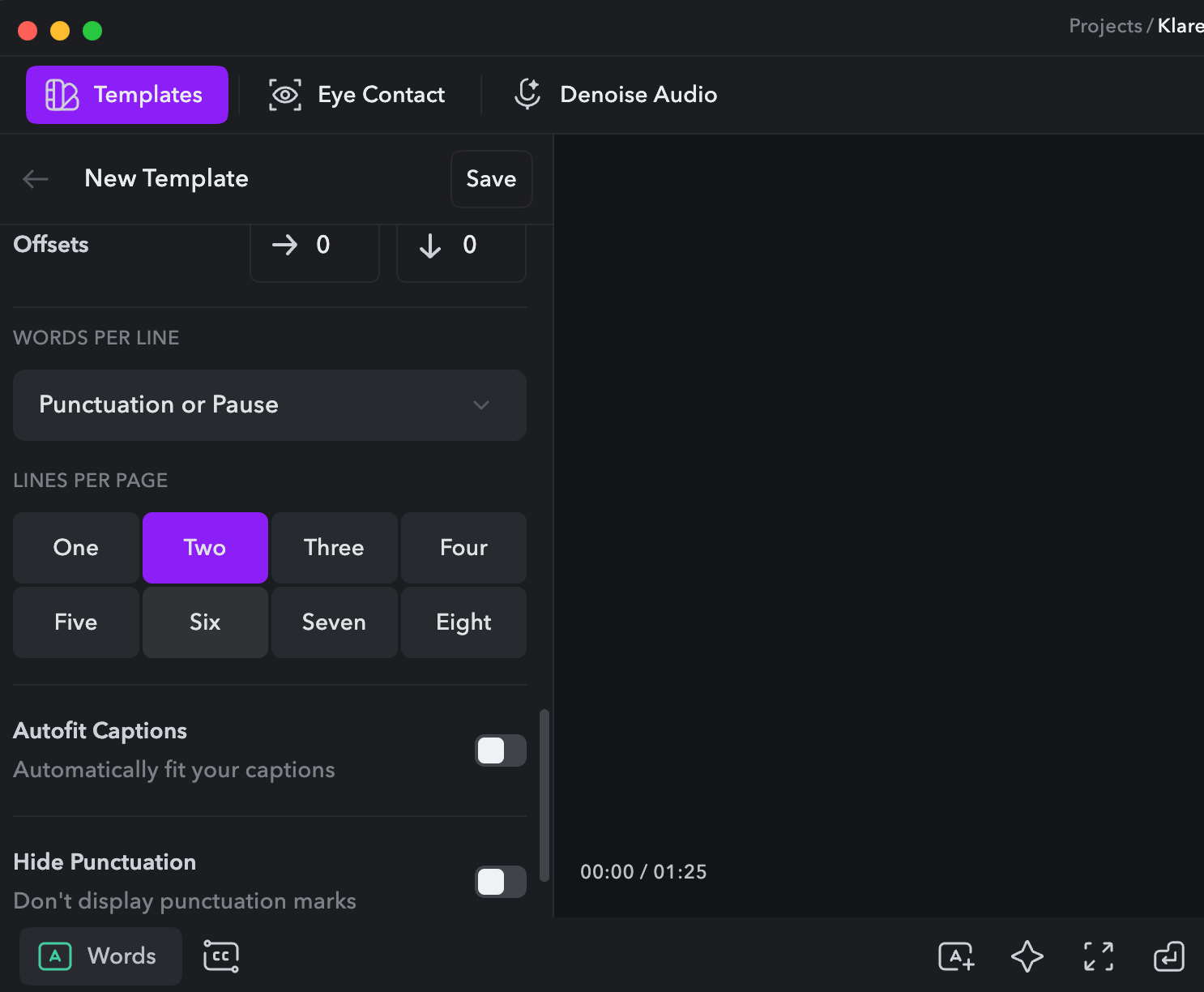Image resolution: width=1204 pixels, height=992 pixels.
Task: Open the Denoise Audio tab
Action: click(x=615, y=95)
